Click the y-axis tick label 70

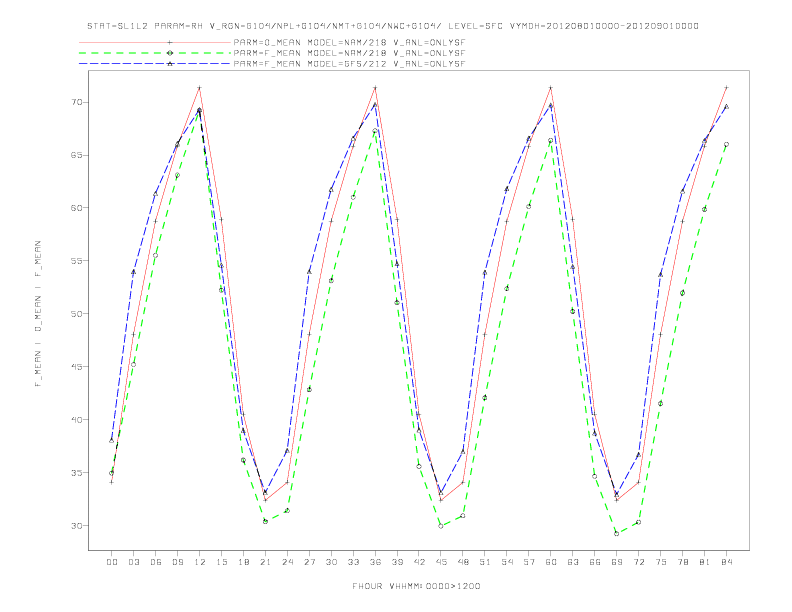click(76, 102)
